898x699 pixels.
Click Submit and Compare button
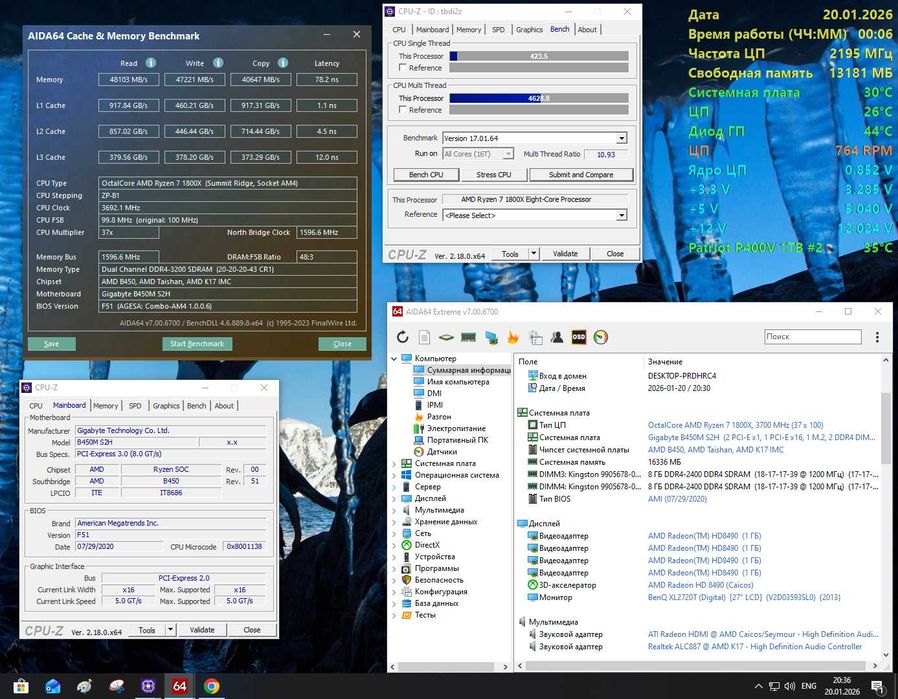click(581, 175)
